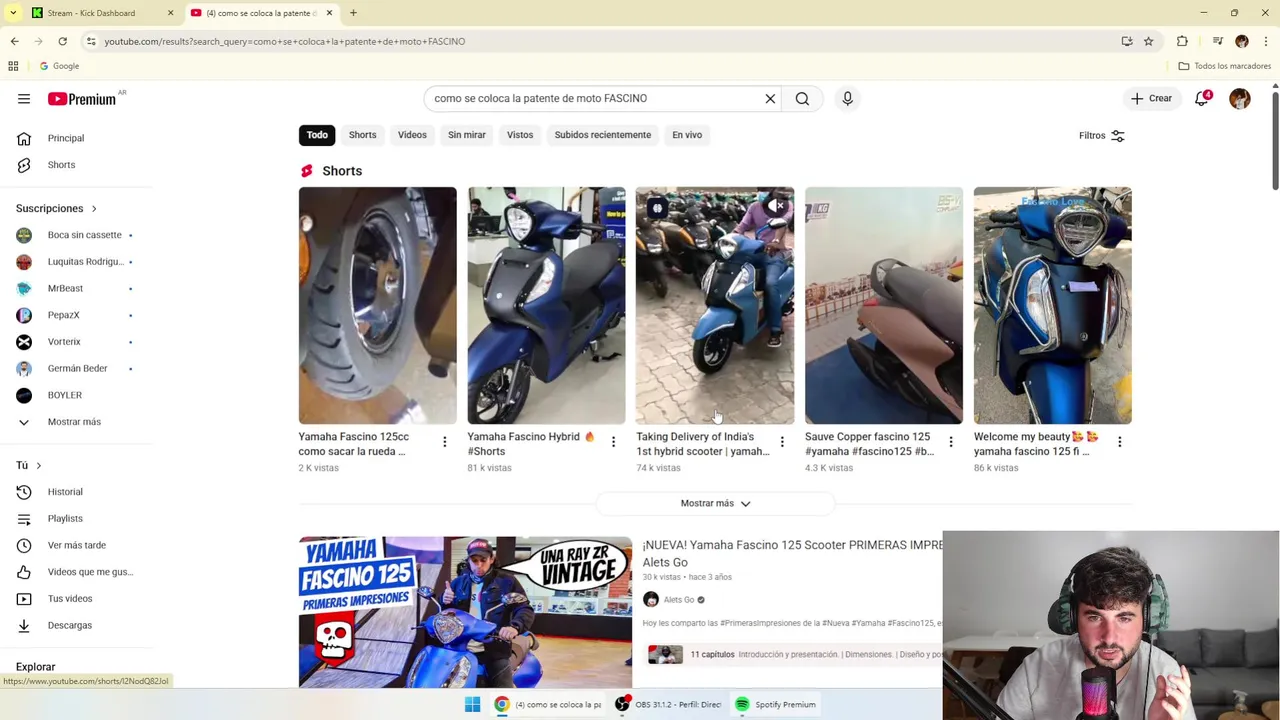1280x720 pixels.
Task: Open the Sauve Copper fascino 125 short
Action: [x=884, y=305]
